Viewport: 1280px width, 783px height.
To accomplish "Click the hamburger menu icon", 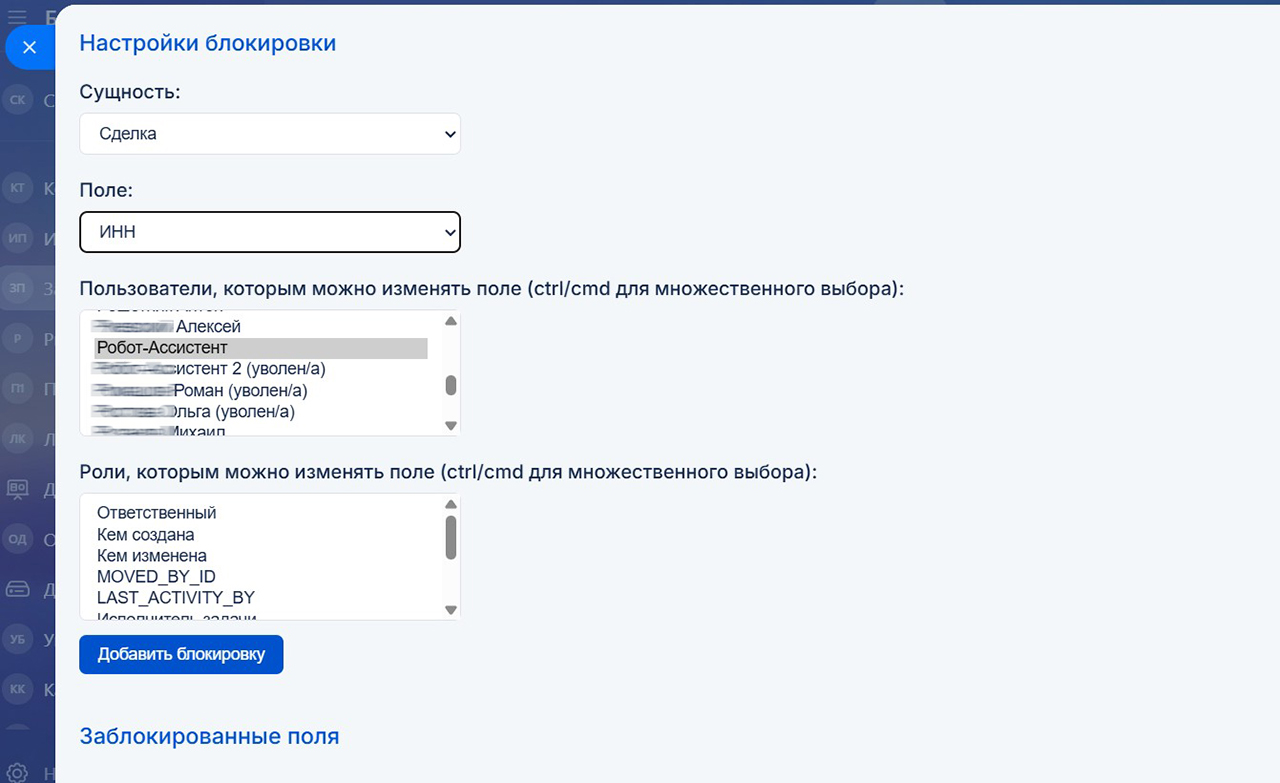I will click(x=17, y=15).
